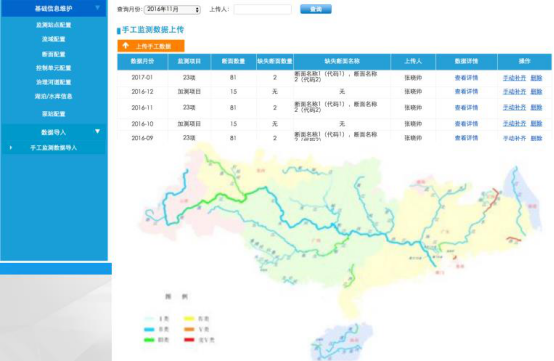The image size is (554, 361).
Task: Click the 数据月份 column header
Action: [x=142, y=61]
